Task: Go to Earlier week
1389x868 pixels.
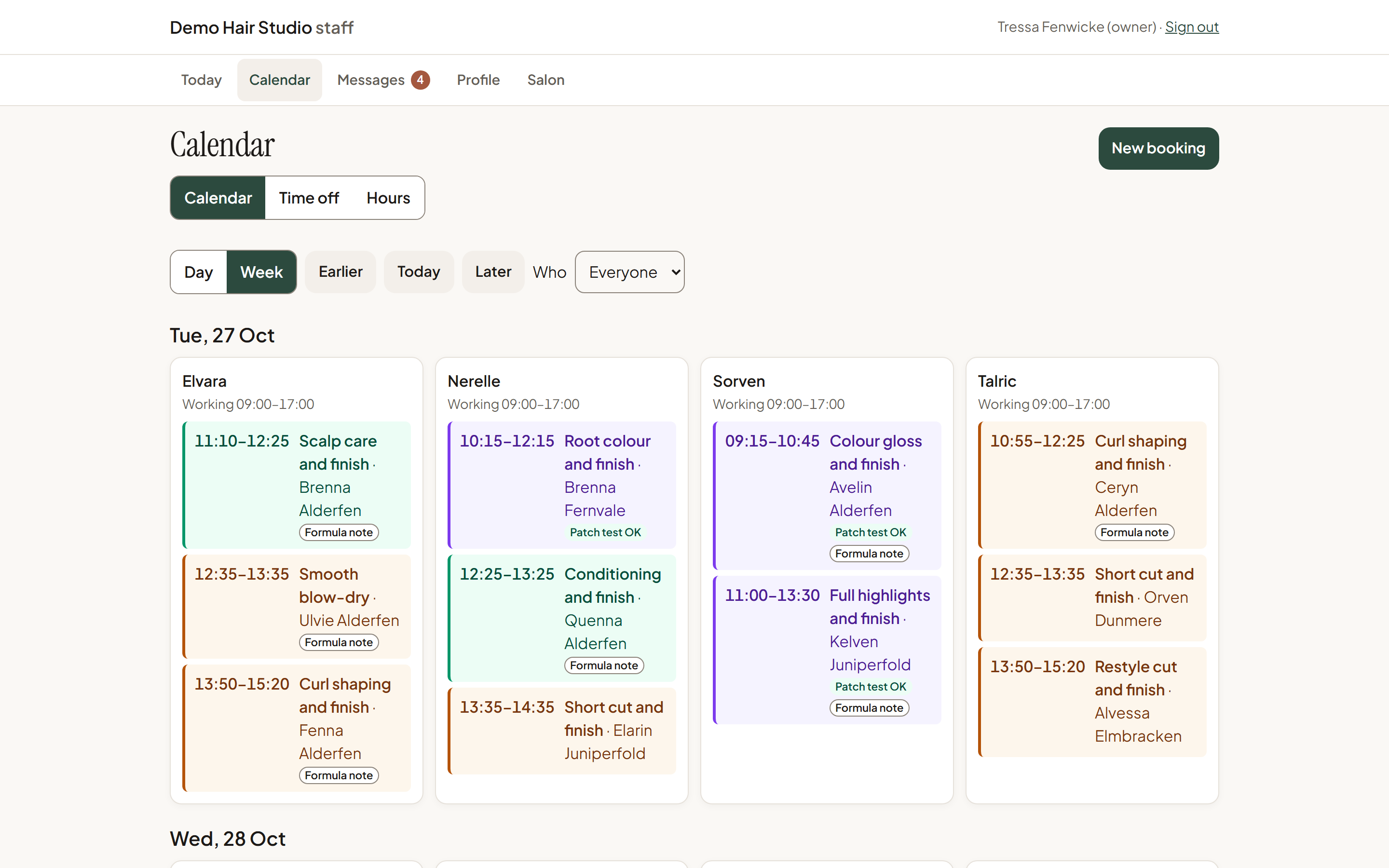Action: [340, 272]
